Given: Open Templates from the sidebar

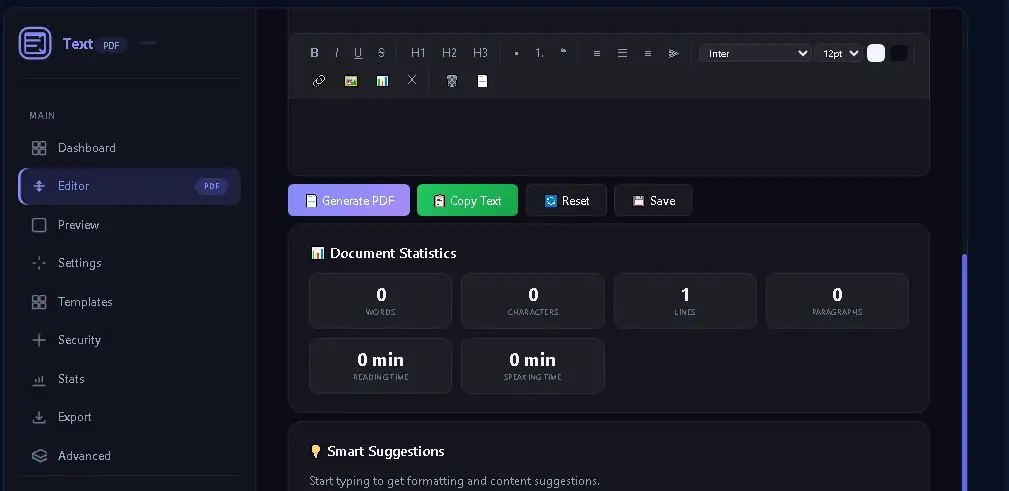Looking at the screenshot, I should [129, 302].
